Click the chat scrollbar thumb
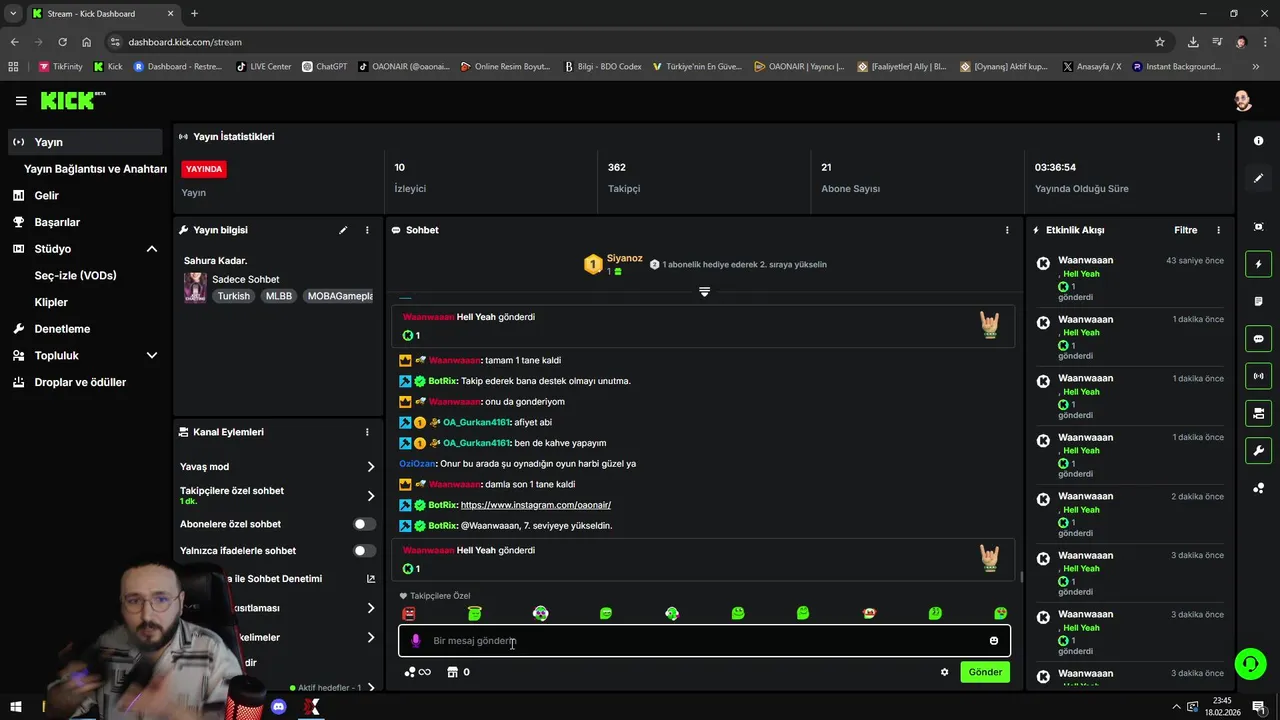 click(1020, 575)
